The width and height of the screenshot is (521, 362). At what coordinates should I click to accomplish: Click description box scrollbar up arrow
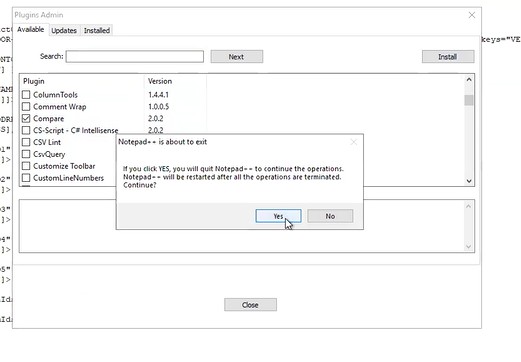(x=468, y=207)
